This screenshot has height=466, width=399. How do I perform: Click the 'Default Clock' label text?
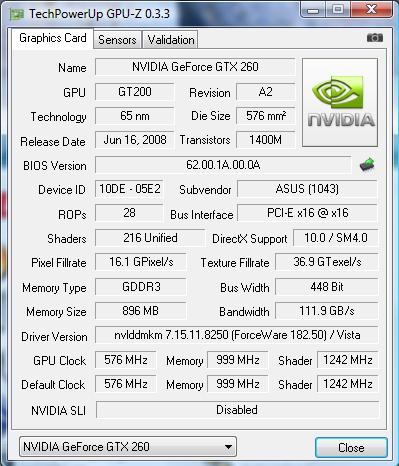(53, 385)
